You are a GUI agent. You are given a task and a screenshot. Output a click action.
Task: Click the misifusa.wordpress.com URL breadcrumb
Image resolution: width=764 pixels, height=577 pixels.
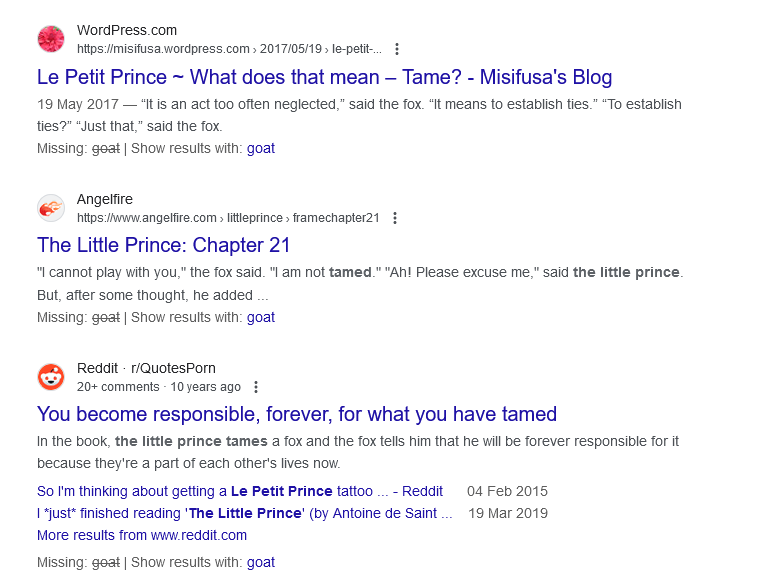click(163, 49)
